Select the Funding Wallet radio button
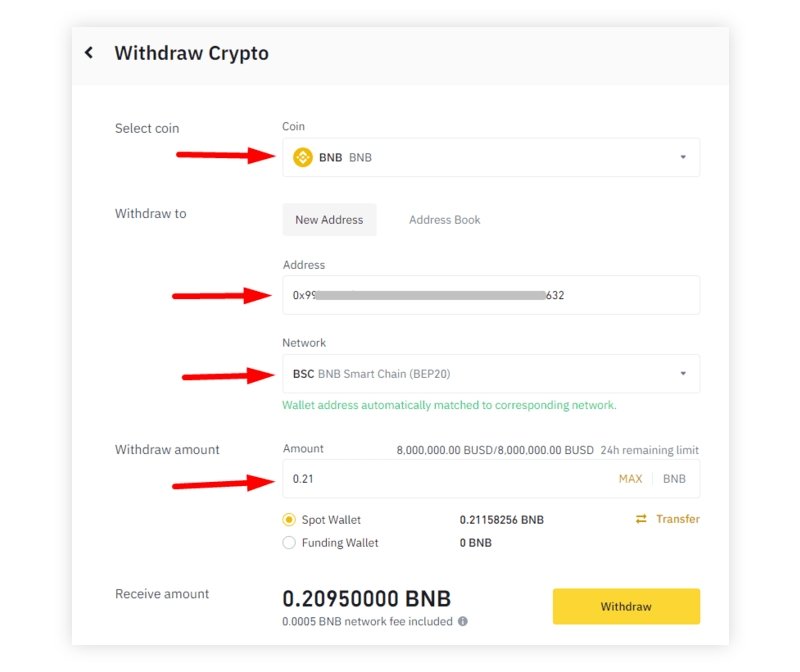Viewport: 800px width, 672px height. click(x=289, y=542)
